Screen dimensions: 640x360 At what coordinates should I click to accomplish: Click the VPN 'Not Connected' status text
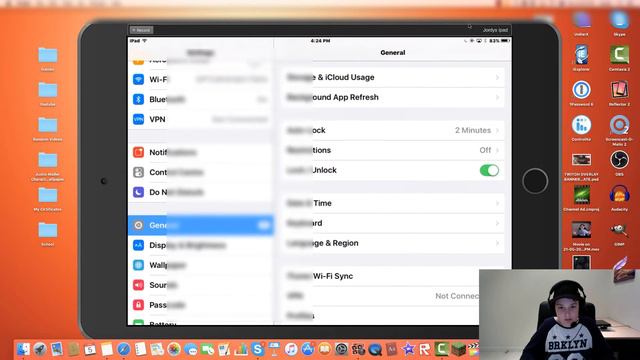tap(457, 296)
